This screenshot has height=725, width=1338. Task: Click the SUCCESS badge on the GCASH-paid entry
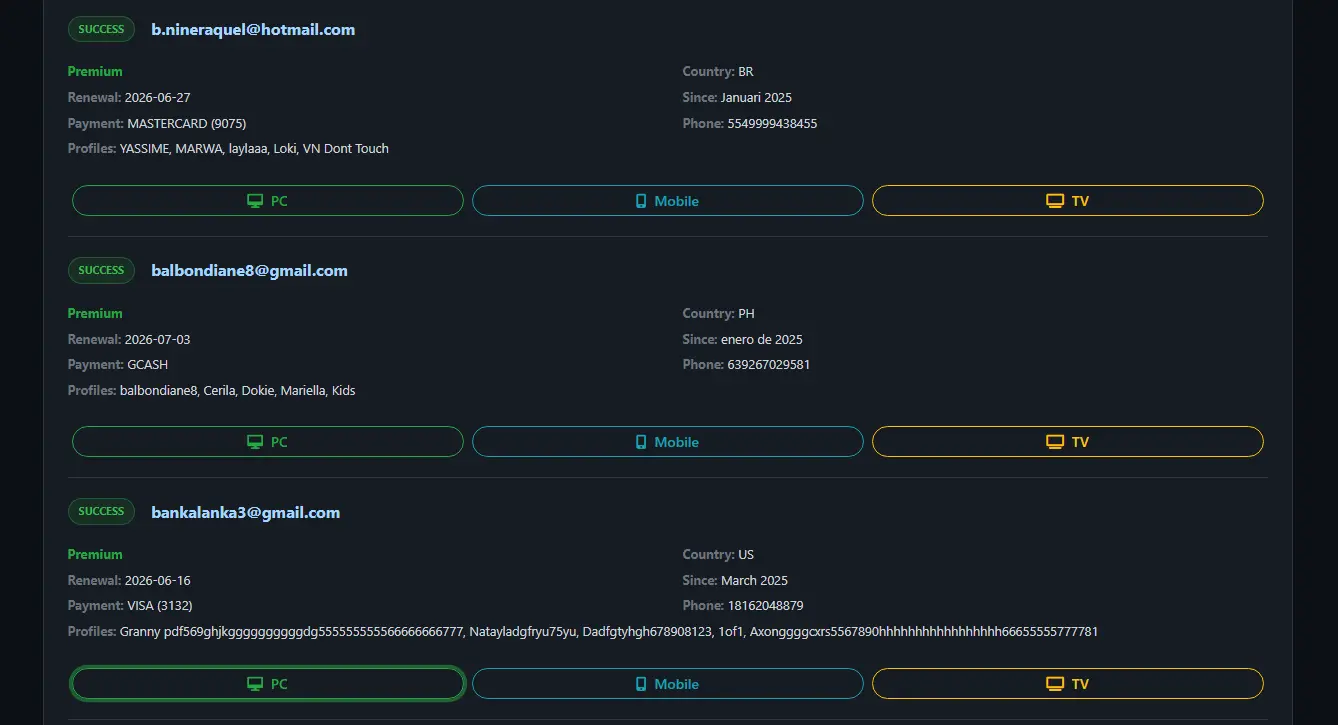coord(101,270)
